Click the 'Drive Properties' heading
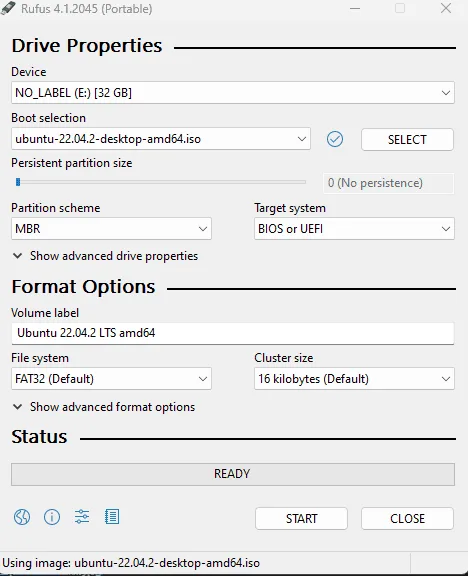 (x=87, y=46)
